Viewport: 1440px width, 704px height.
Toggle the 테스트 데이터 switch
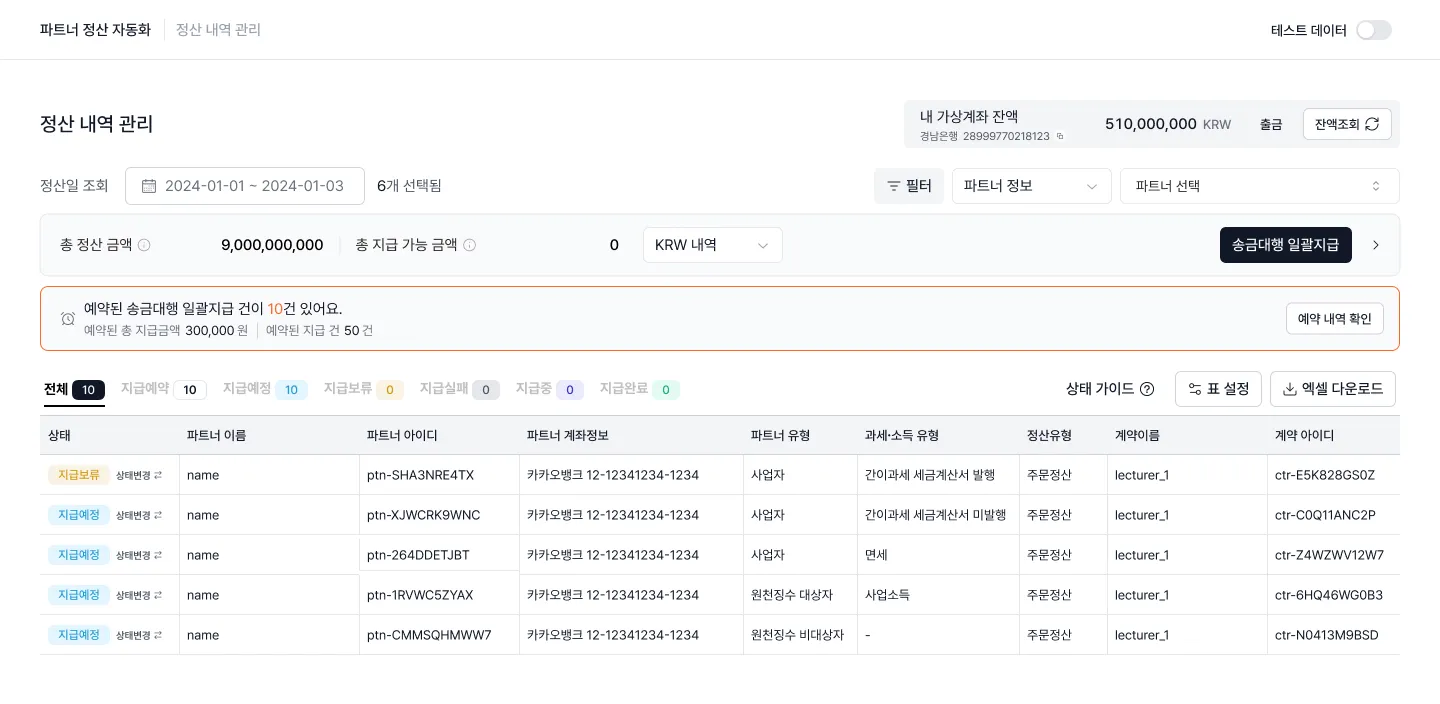point(1373,30)
